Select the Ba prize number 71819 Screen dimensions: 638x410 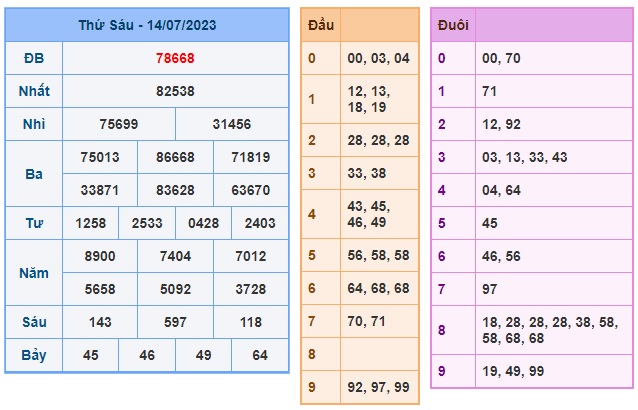(251, 157)
